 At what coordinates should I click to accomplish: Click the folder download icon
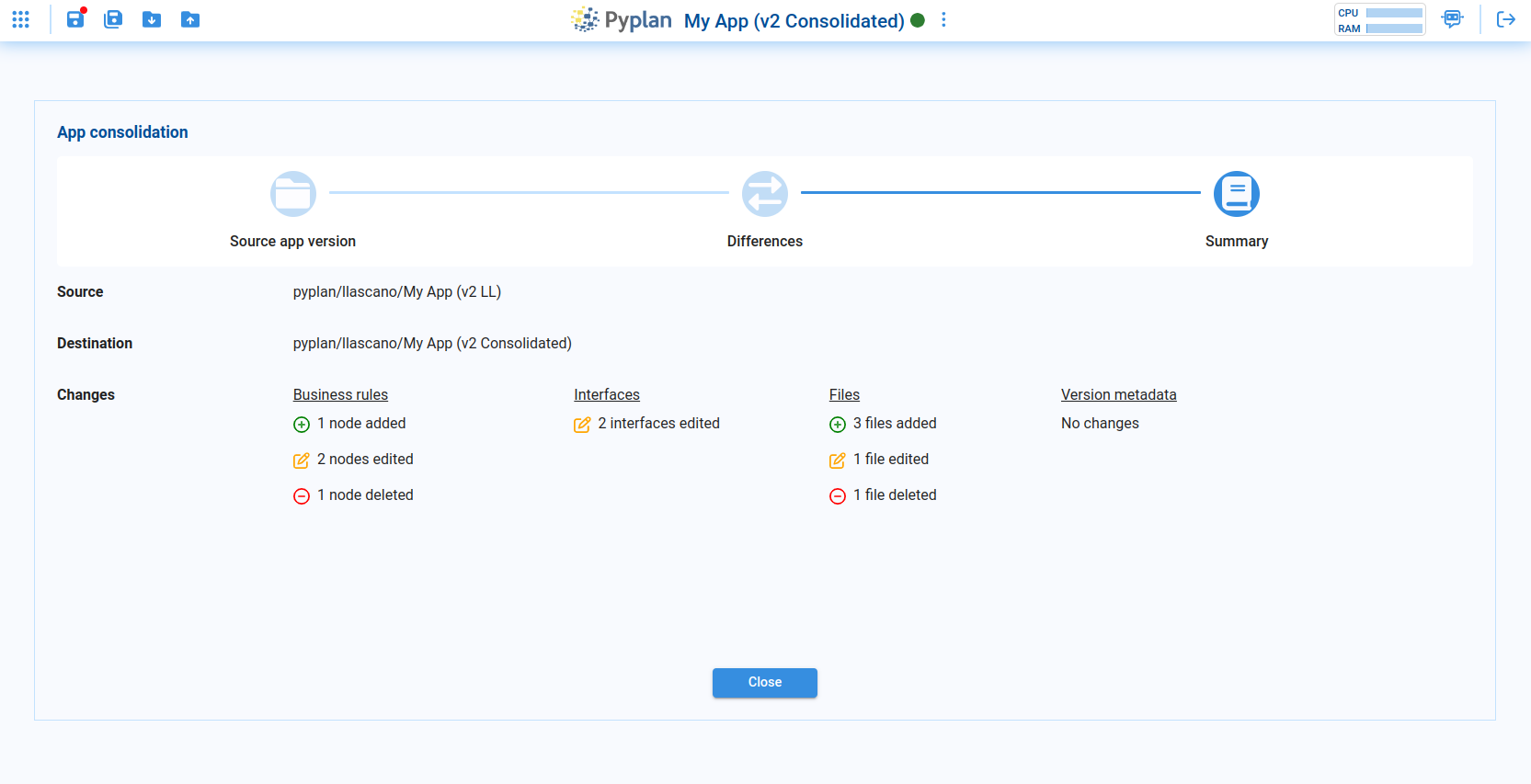[x=152, y=19]
